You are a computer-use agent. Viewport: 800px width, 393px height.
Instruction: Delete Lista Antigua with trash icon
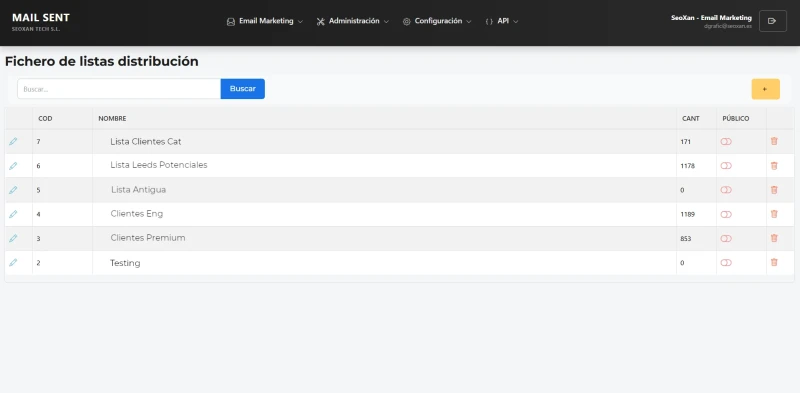point(774,190)
